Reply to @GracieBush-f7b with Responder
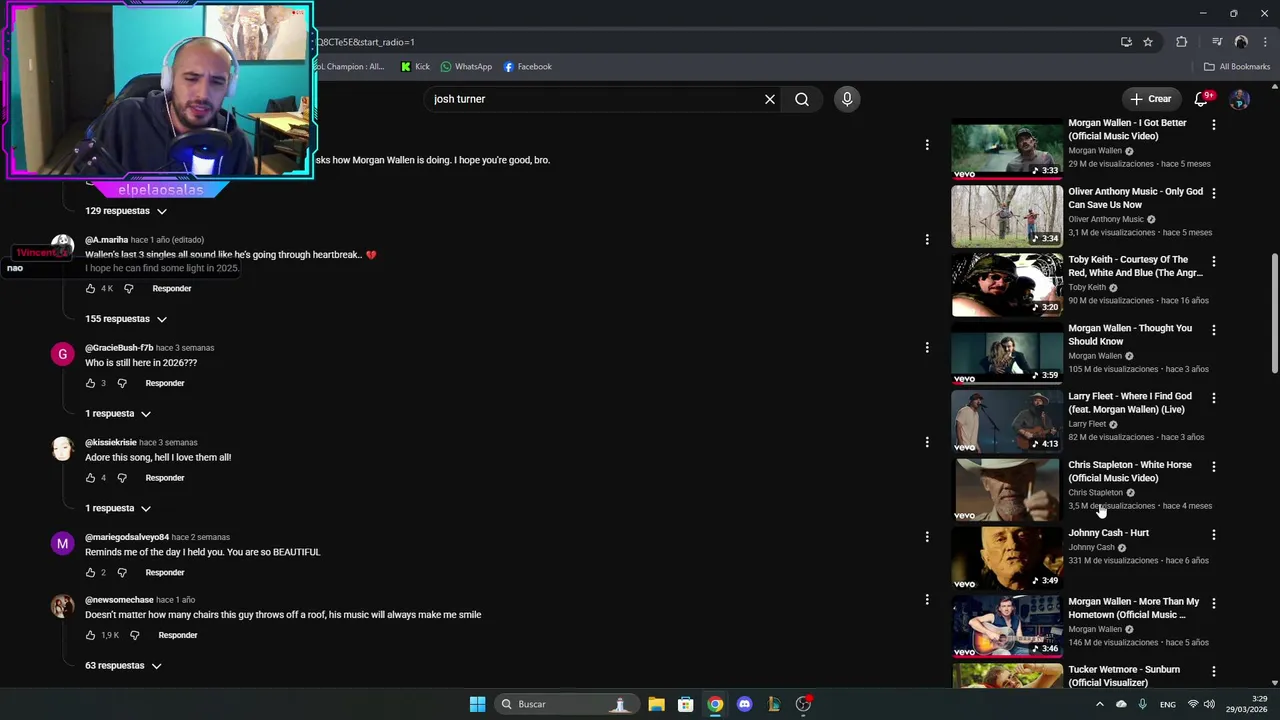Image resolution: width=1280 pixels, height=720 pixels. click(x=165, y=383)
